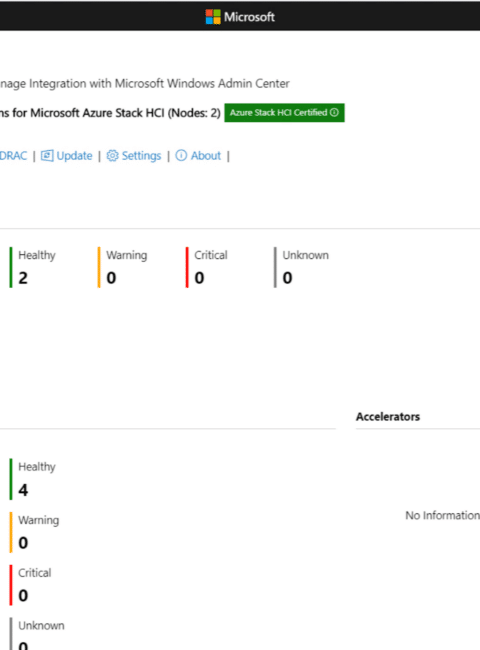
Task: Open the About link
Action: (206, 156)
